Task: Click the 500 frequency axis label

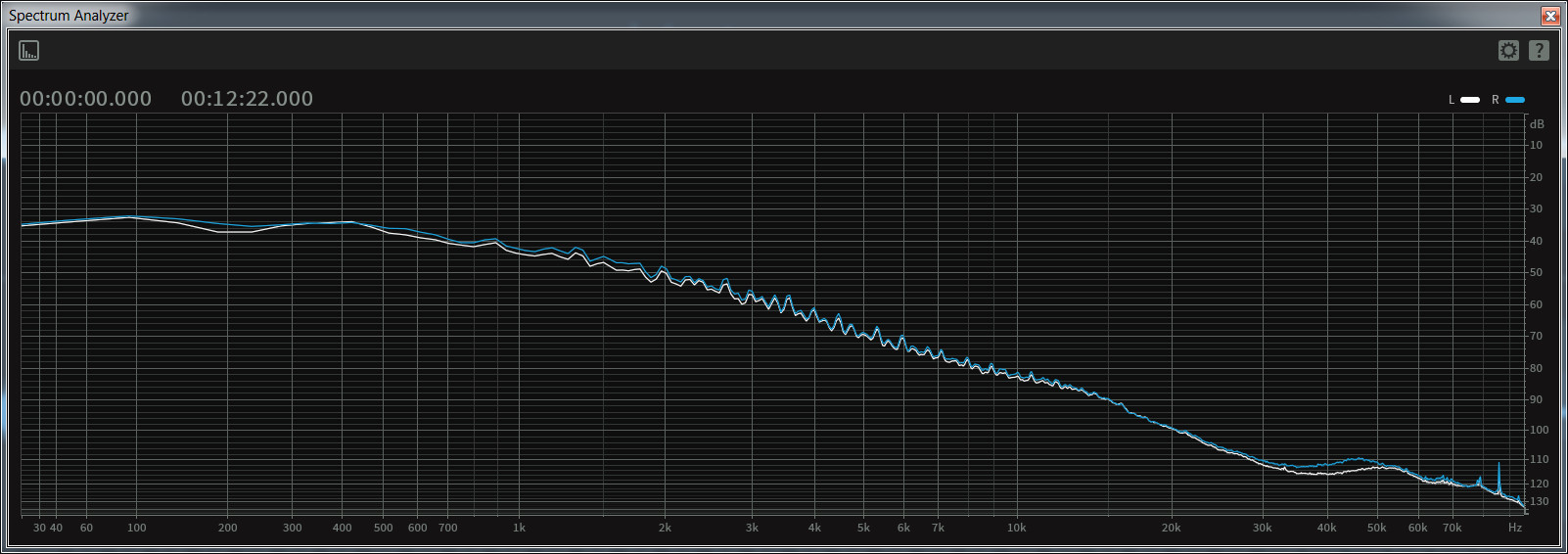Action: click(384, 528)
